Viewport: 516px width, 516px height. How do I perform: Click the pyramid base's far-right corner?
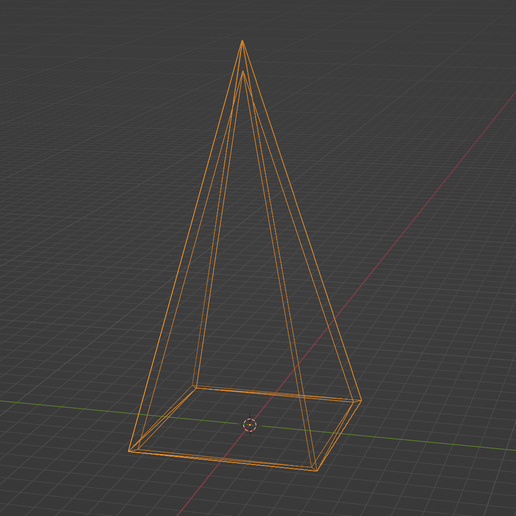point(361,400)
